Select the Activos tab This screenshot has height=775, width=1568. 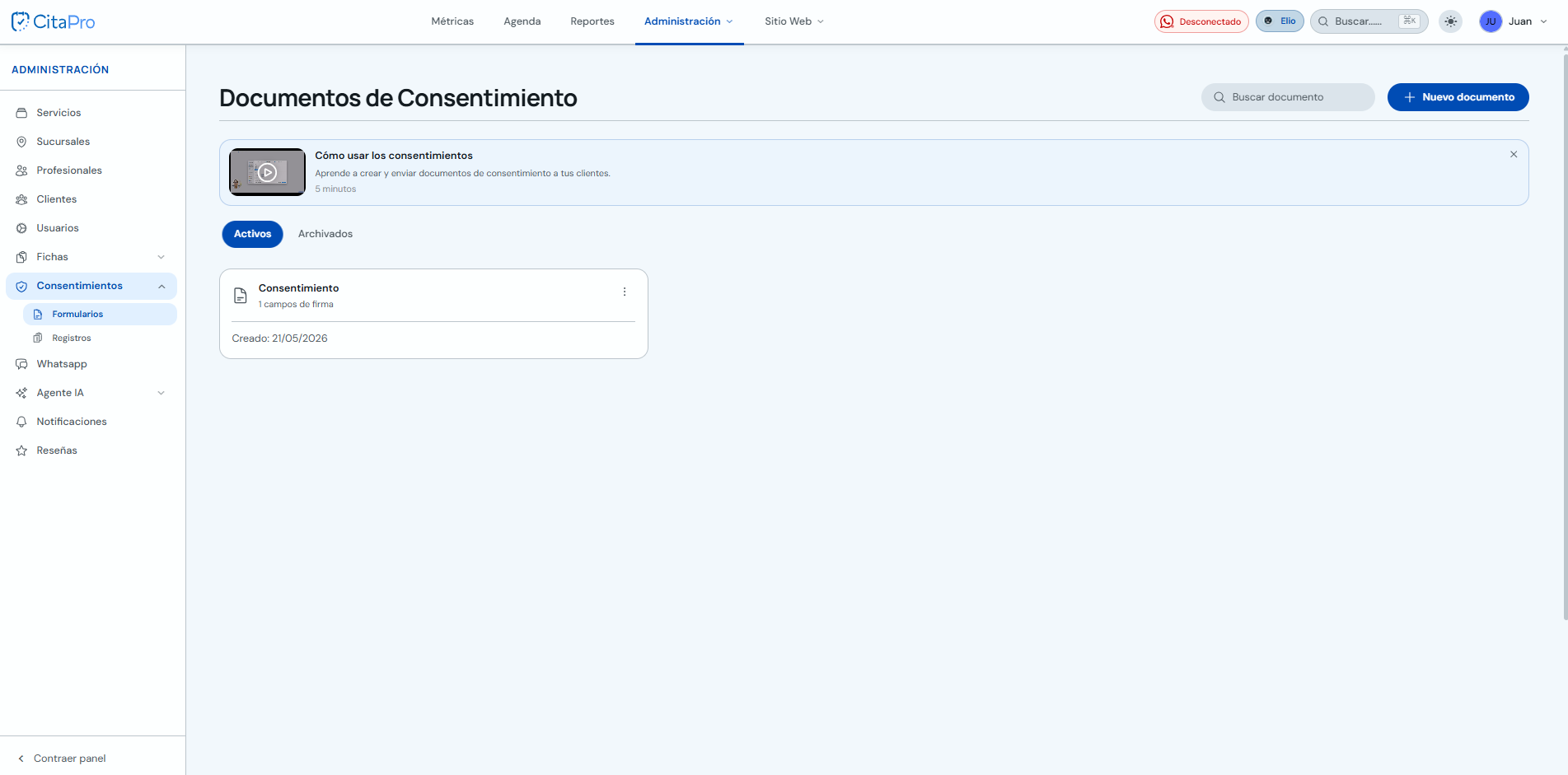252,234
